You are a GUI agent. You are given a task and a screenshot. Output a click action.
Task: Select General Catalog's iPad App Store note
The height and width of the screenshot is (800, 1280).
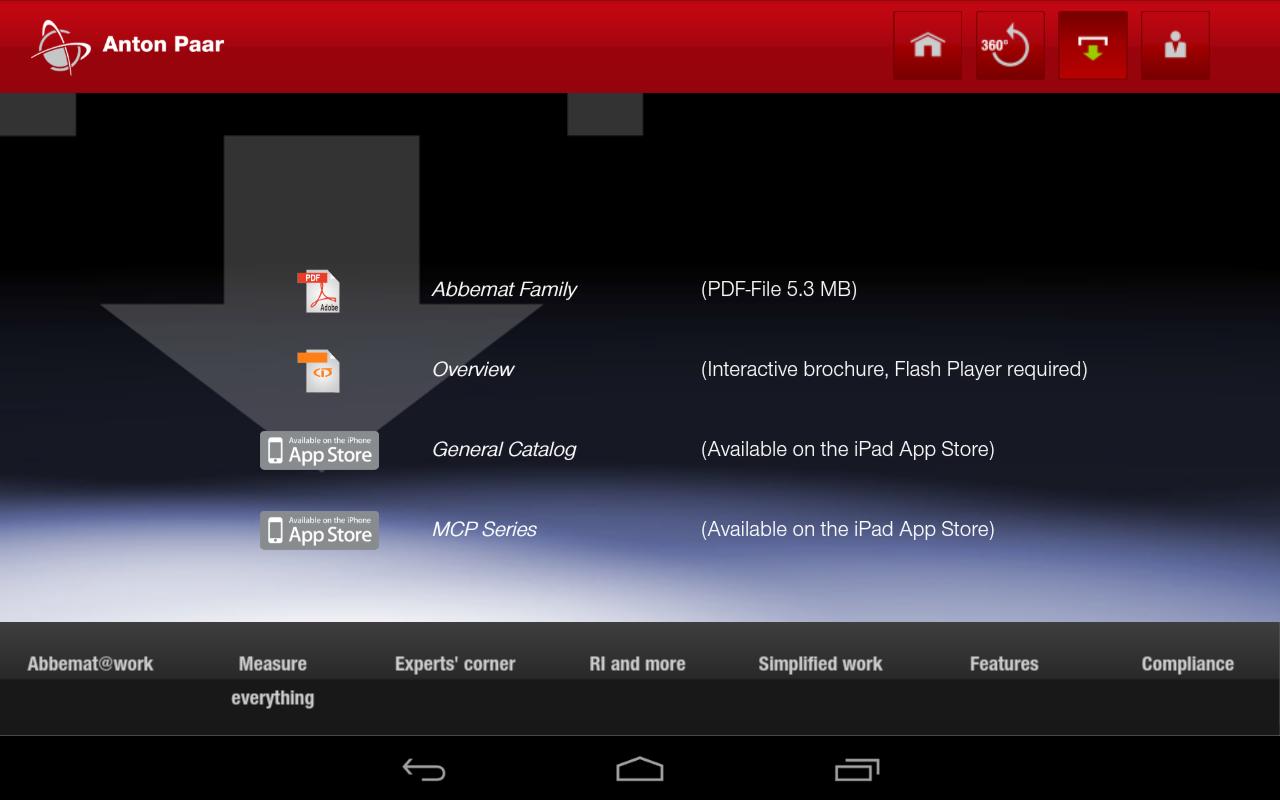[x=848, y=450]
